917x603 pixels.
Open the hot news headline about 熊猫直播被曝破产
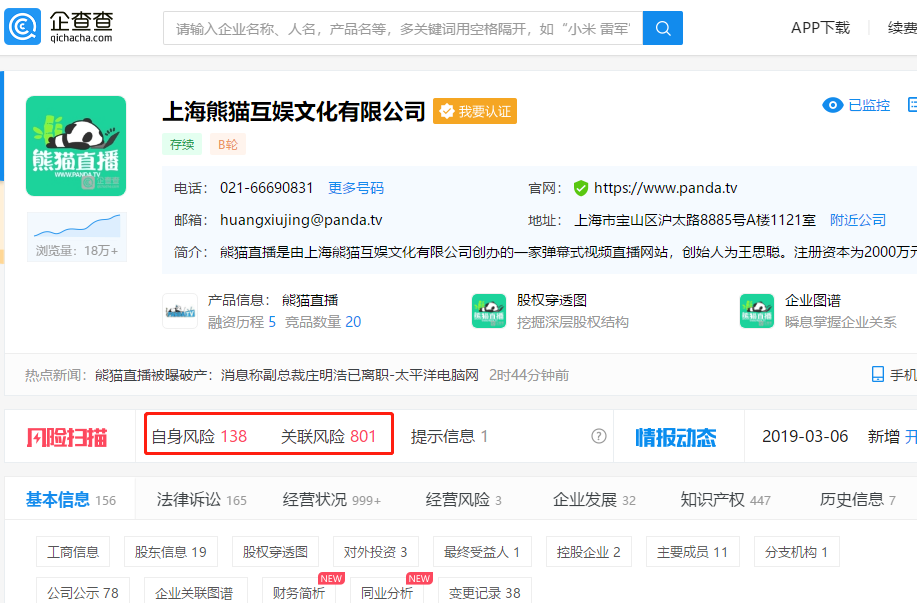(287, 375)
